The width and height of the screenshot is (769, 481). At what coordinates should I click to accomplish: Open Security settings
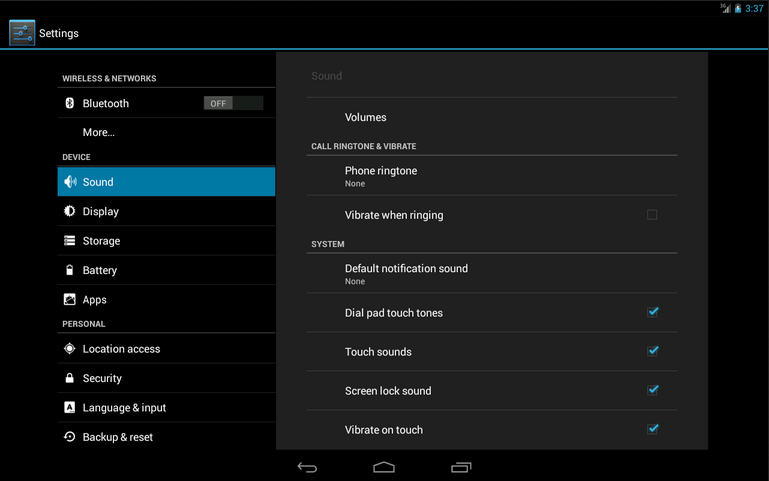click(x=166, y=378)
